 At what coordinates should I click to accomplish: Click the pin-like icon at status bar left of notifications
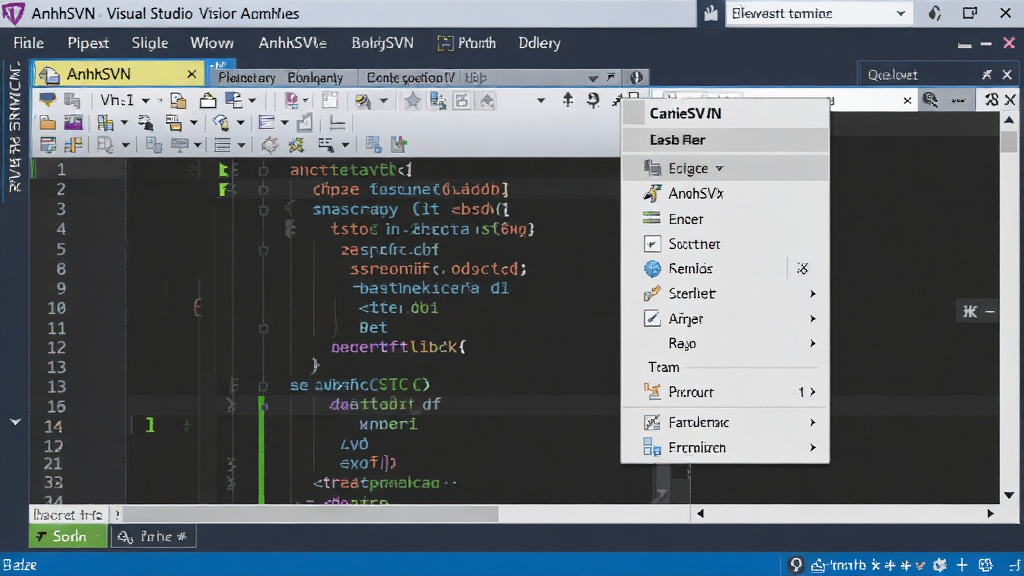coord(796,565)
